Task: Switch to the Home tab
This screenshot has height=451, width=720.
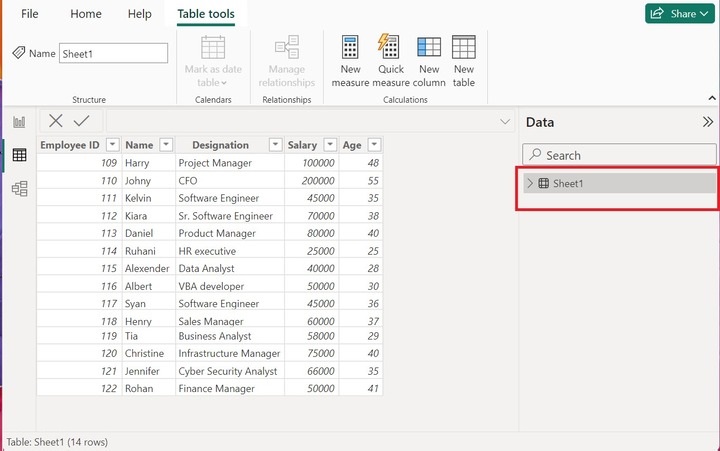Action: click(86, 14)
